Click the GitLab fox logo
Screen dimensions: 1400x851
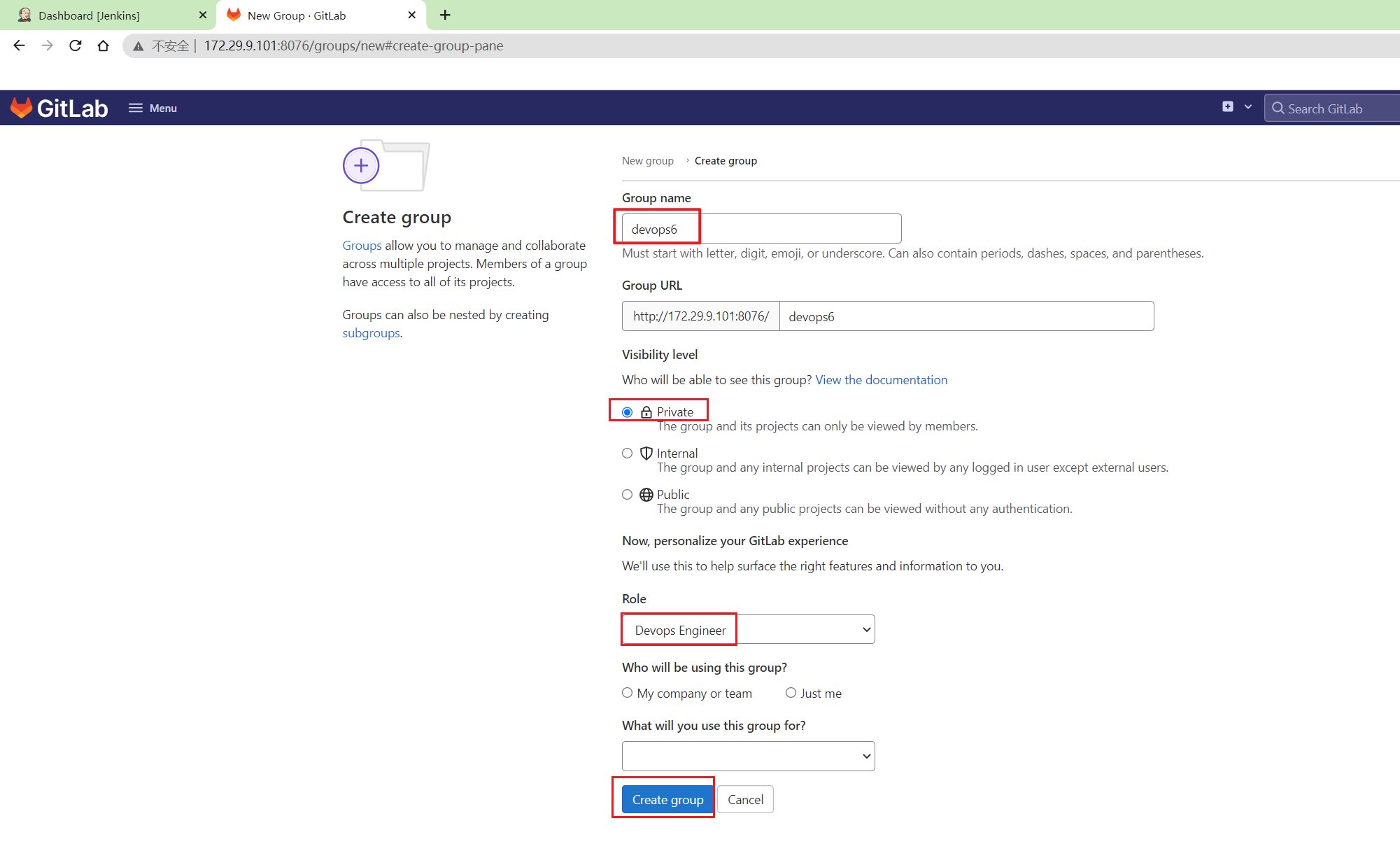click(x=22, y=108)
